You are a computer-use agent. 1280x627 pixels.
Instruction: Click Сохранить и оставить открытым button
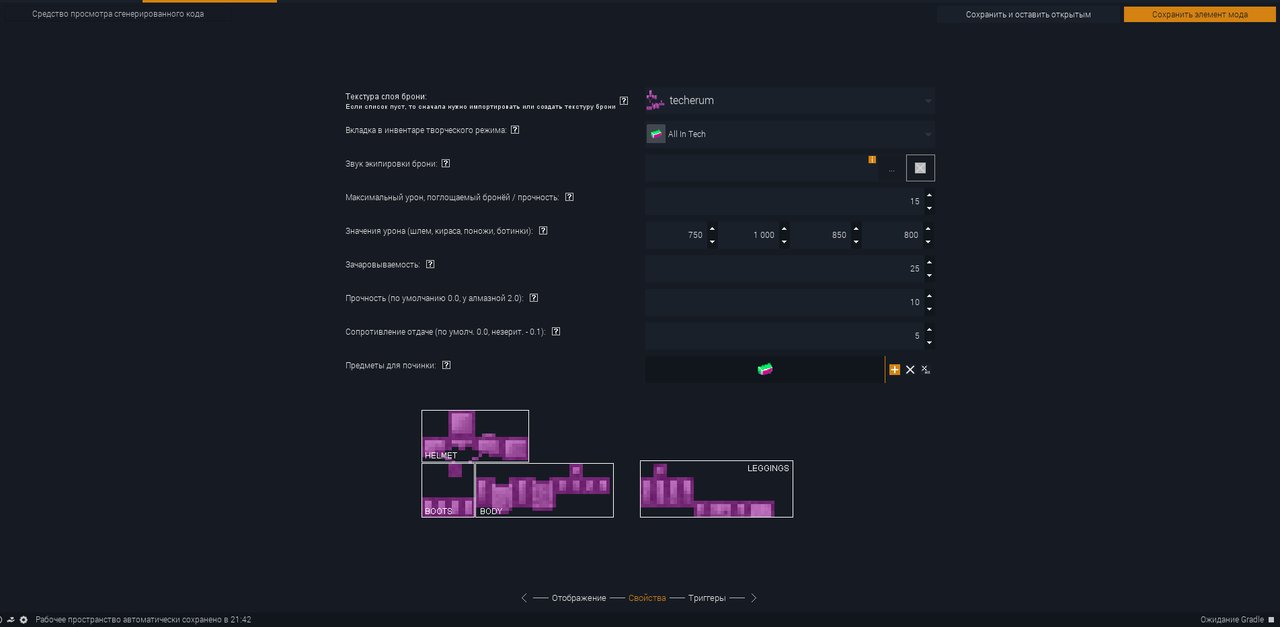[x=1028, y=15]
